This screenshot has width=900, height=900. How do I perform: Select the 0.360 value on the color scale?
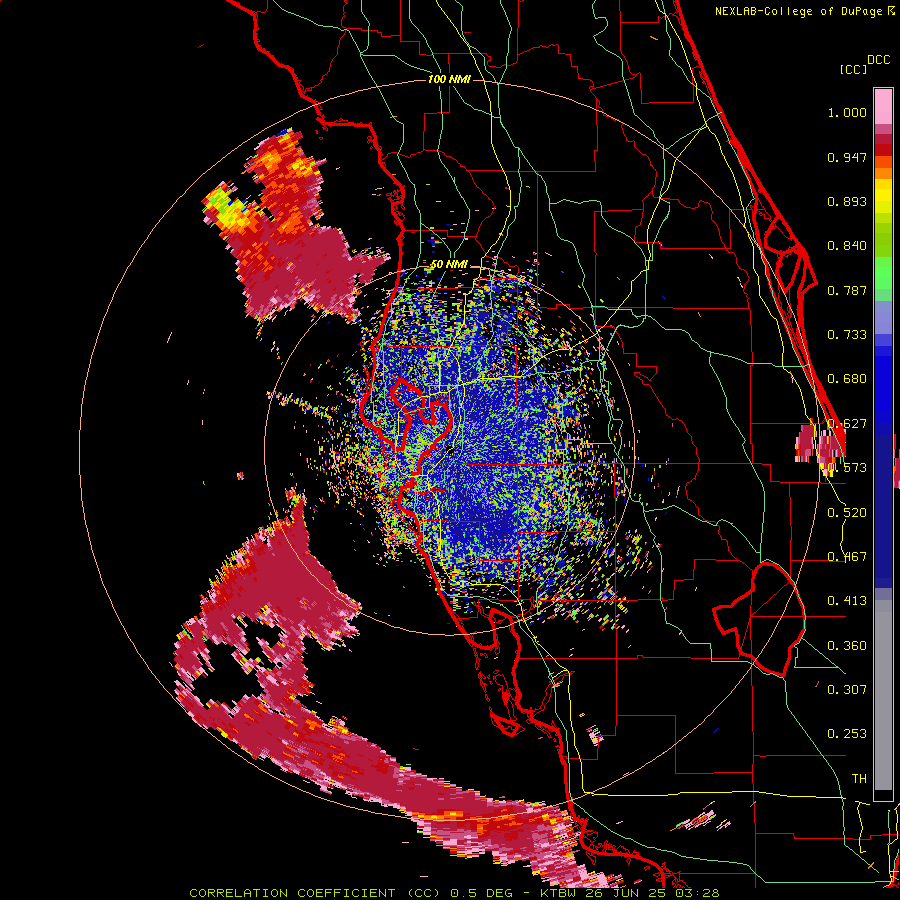coord(847,646)
